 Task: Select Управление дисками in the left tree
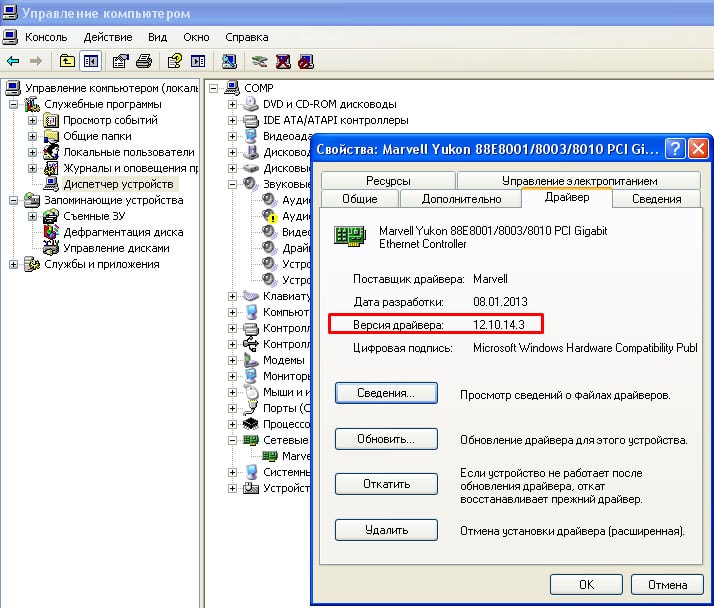tap(115, 248)
